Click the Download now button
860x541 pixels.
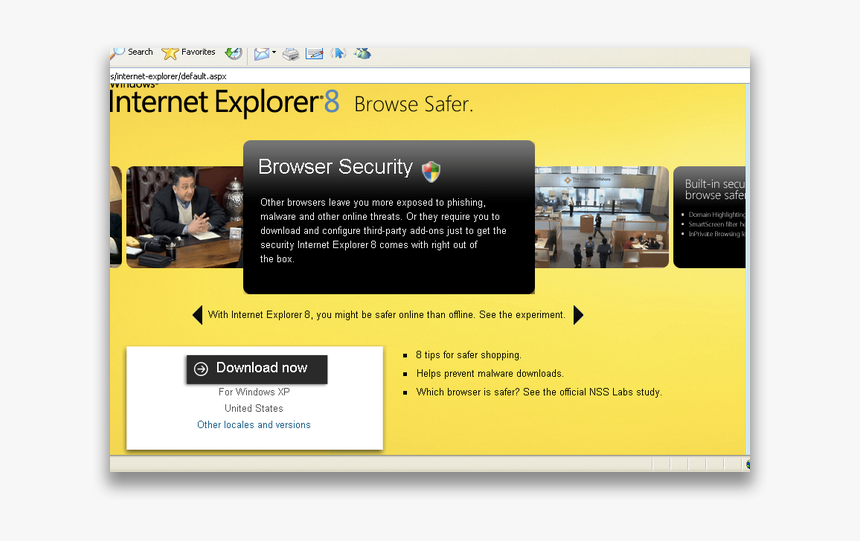[x=257, y=369]
